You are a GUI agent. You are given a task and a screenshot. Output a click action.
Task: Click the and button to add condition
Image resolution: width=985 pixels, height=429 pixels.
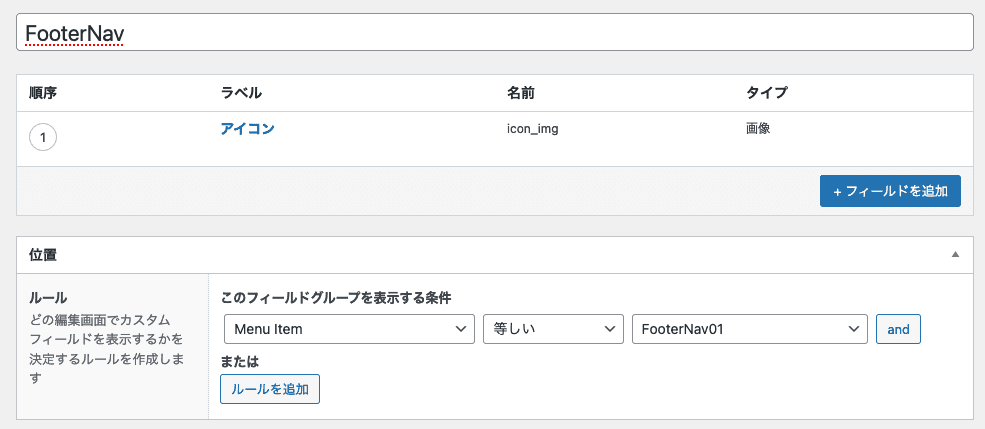coord(898,329)
